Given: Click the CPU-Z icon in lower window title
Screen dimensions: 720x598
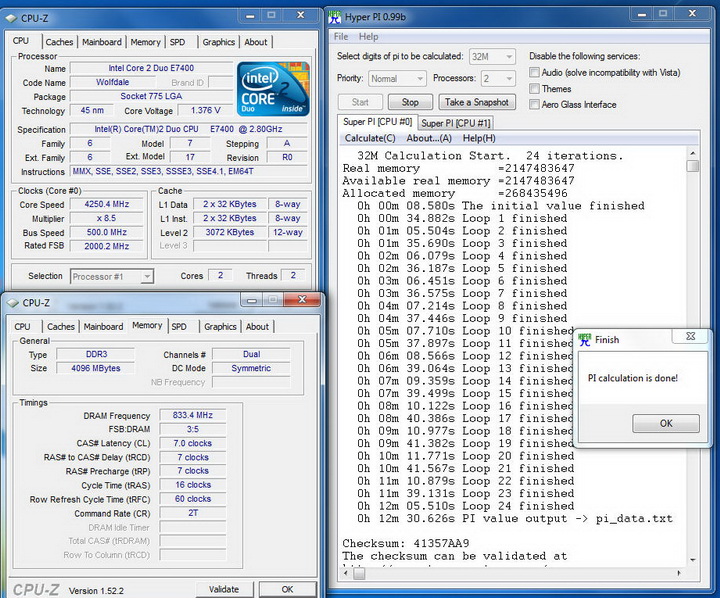Looking at the screenshot, I should [12, 303].
